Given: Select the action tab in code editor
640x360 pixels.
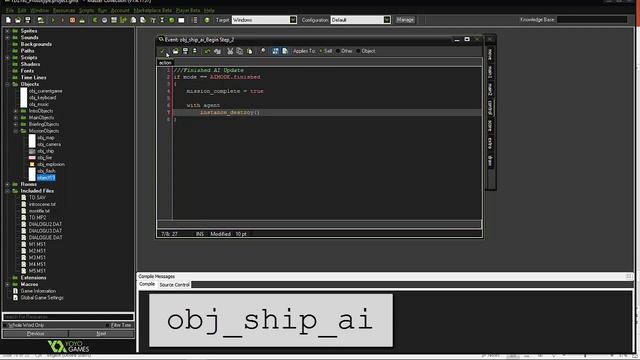Looking at the screenshot, I should click(x=165, y=63).
